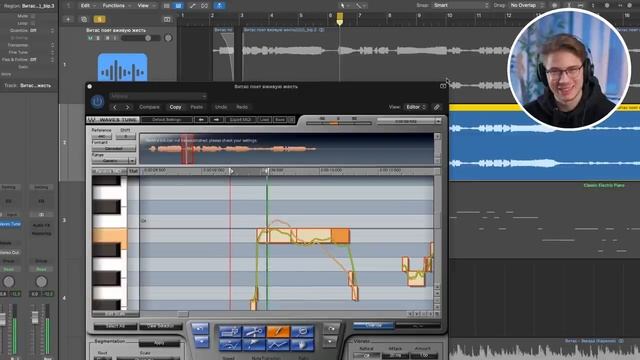Screen dimensions: 640x360
Task: Open the Functions menu in Logic
Action: click(116, 5)
